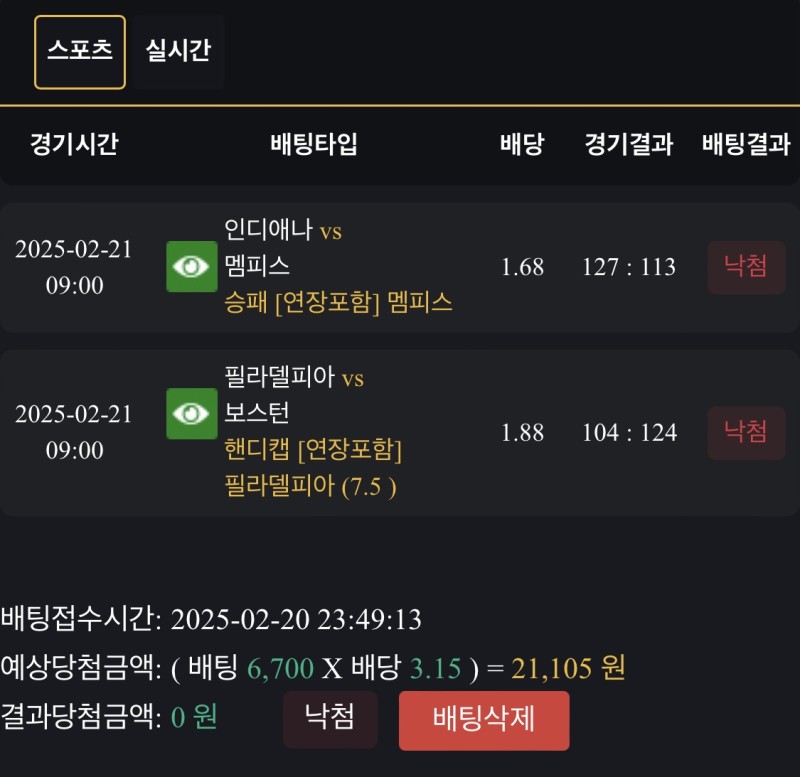Open the 실시간 tab
This screenshot has width=800, height=777.
[x=178, y=52]
